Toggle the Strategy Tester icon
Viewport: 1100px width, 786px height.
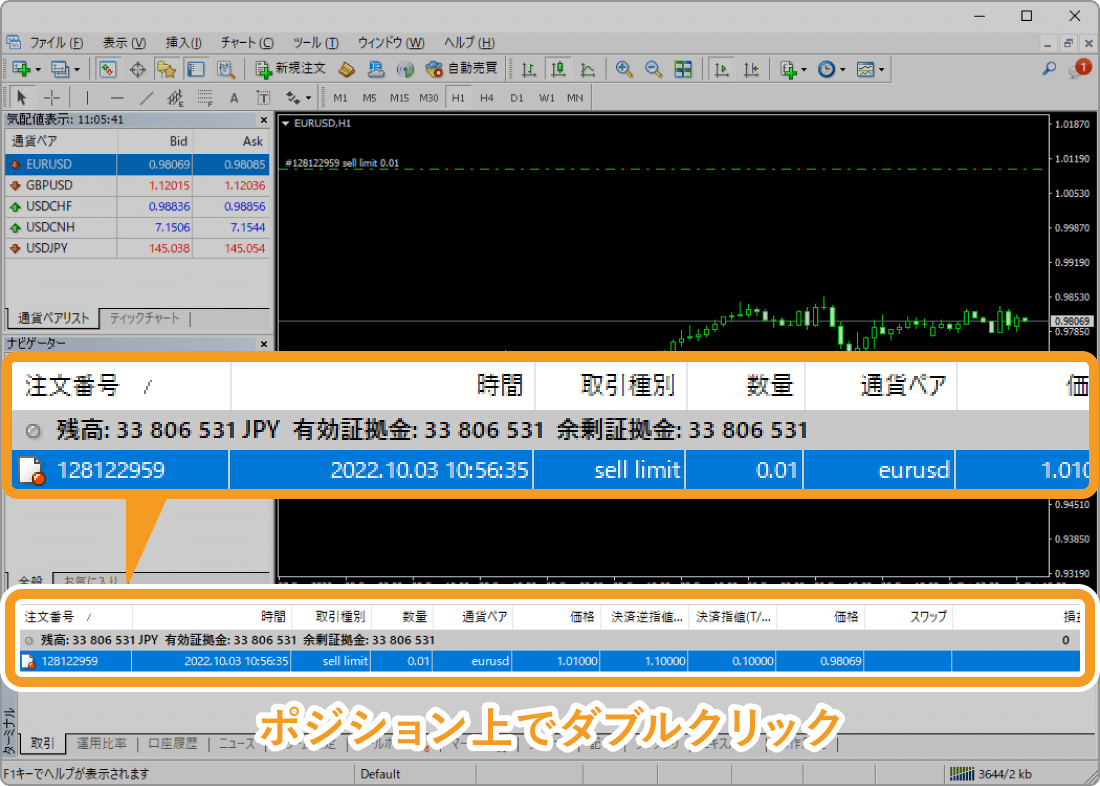pyautogui.click(x=225, y=69)
